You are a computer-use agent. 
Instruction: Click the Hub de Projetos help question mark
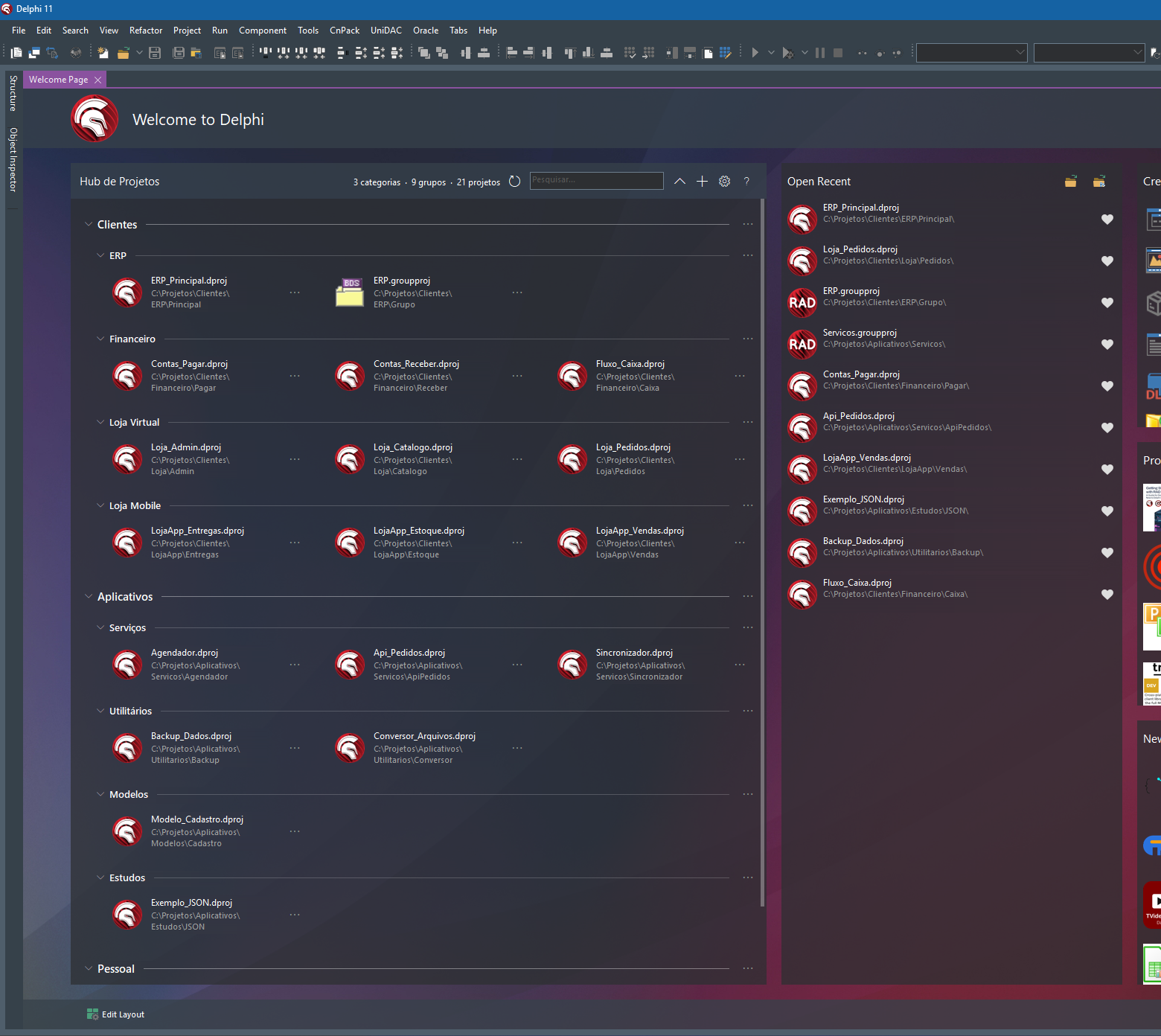click(746, 182)
